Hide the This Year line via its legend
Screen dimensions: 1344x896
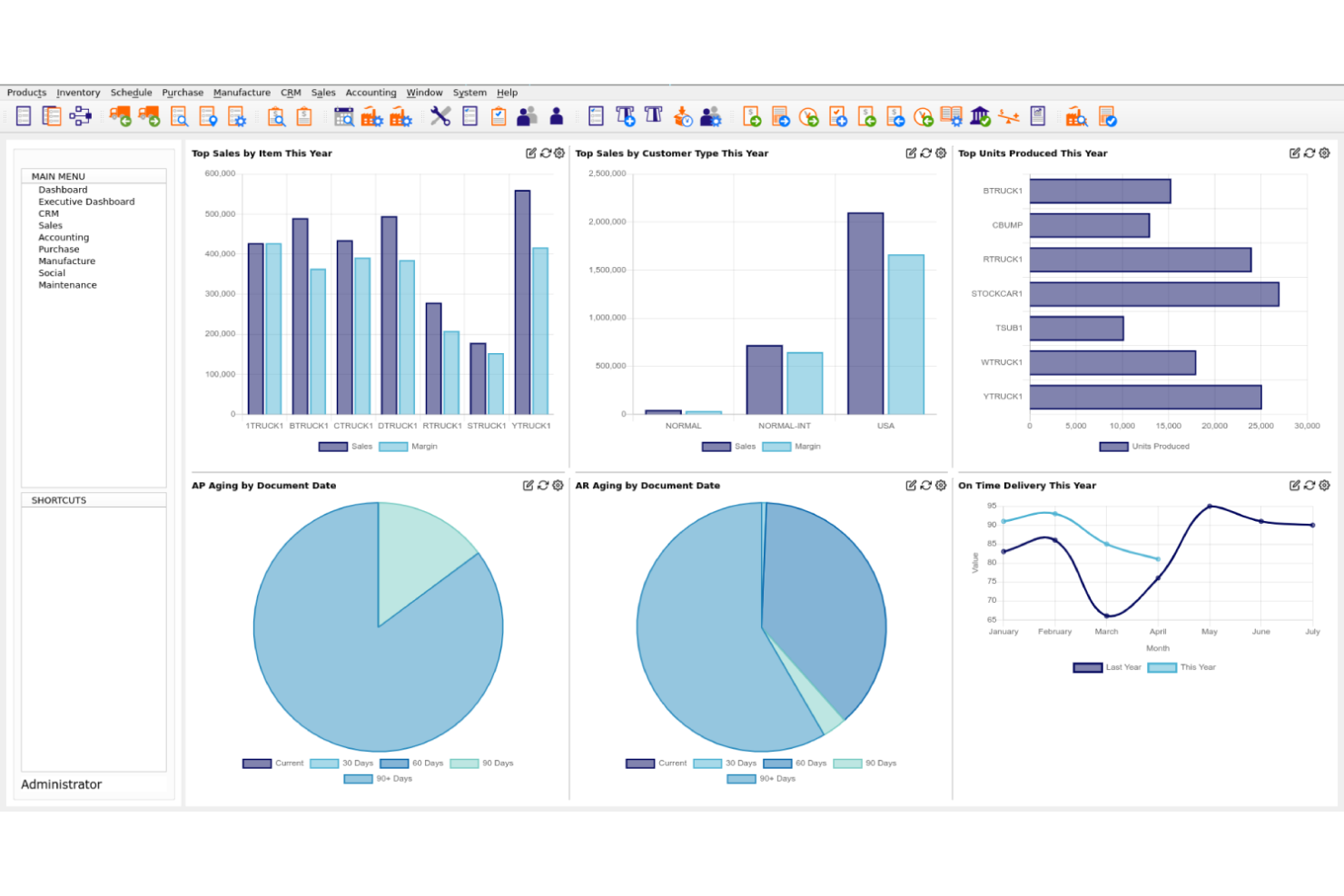tap(1199, 666)
